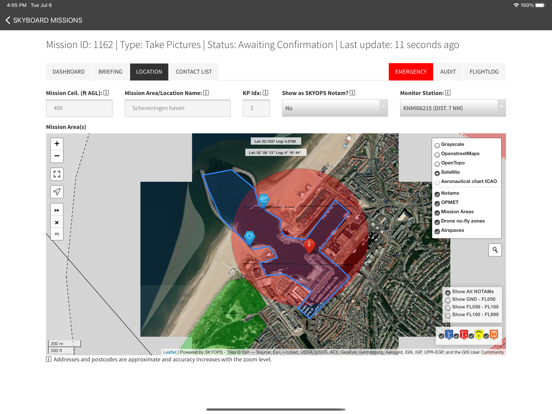Zoom in the map with plus button

click(x=57, y=144)
